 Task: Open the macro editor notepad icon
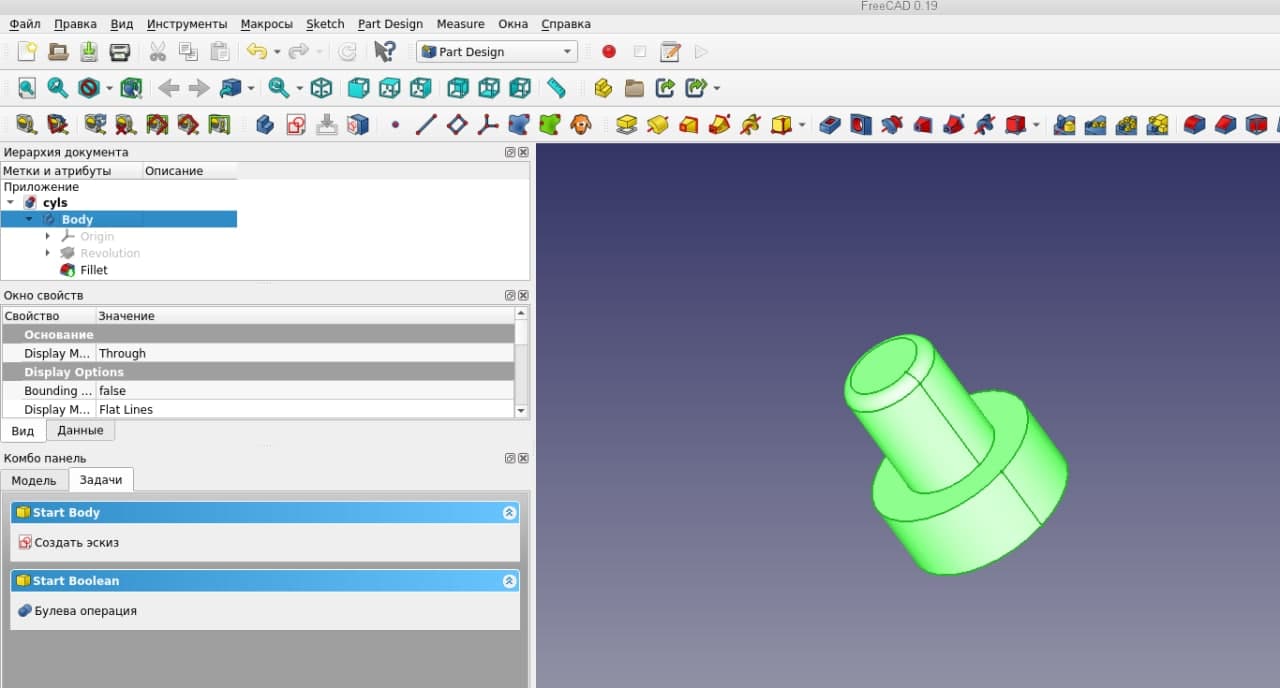point(670,51)
